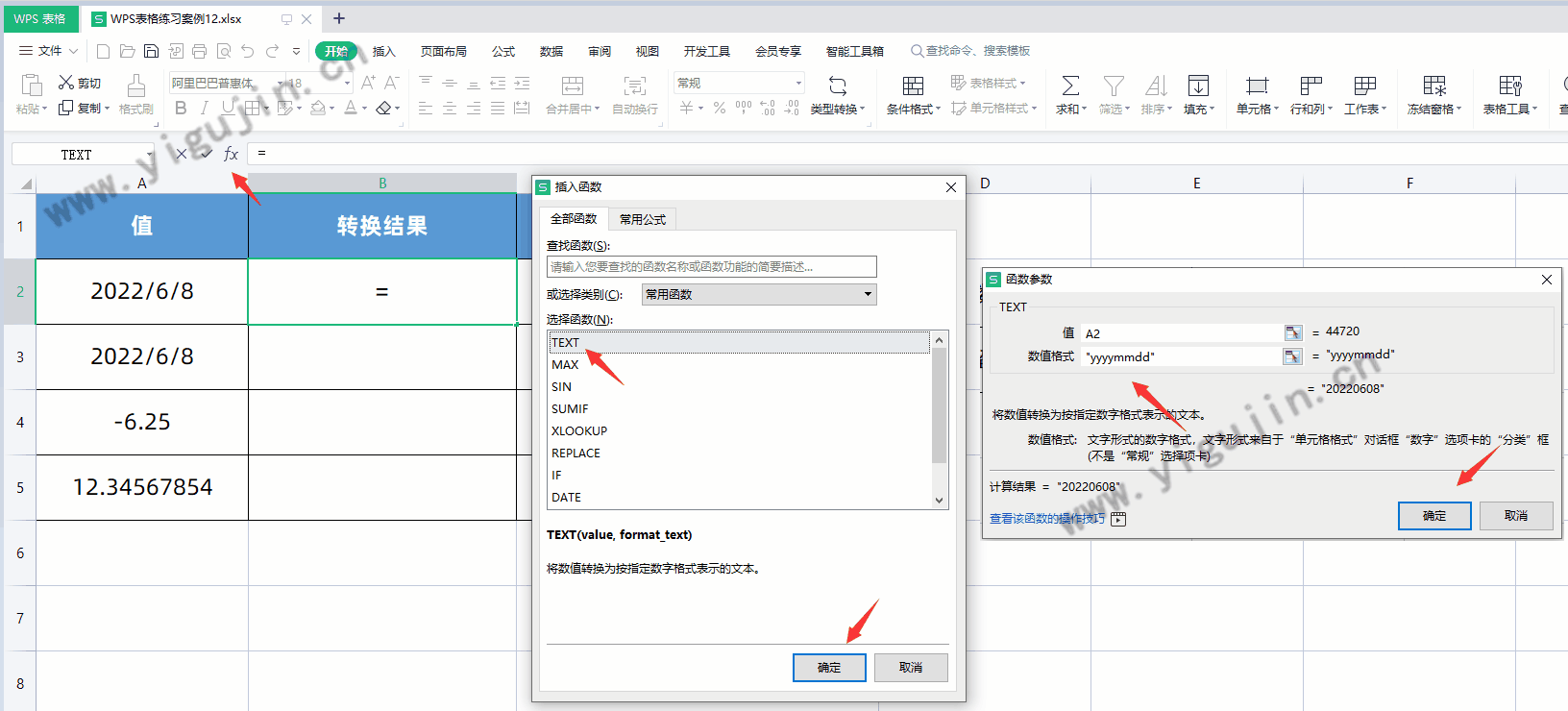The image size is (1568, 711).
Task: Select SUMIF in the function list
Action: (x=739, y=408)
